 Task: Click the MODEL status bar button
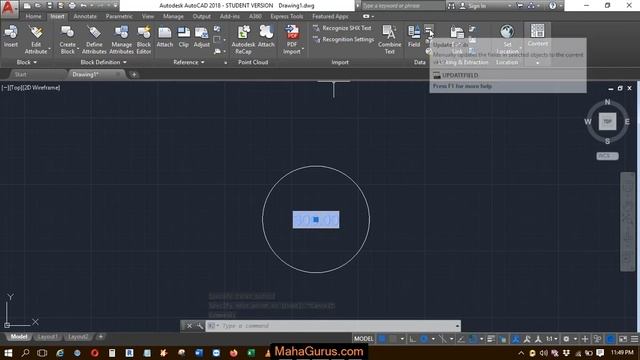[363, 339]
